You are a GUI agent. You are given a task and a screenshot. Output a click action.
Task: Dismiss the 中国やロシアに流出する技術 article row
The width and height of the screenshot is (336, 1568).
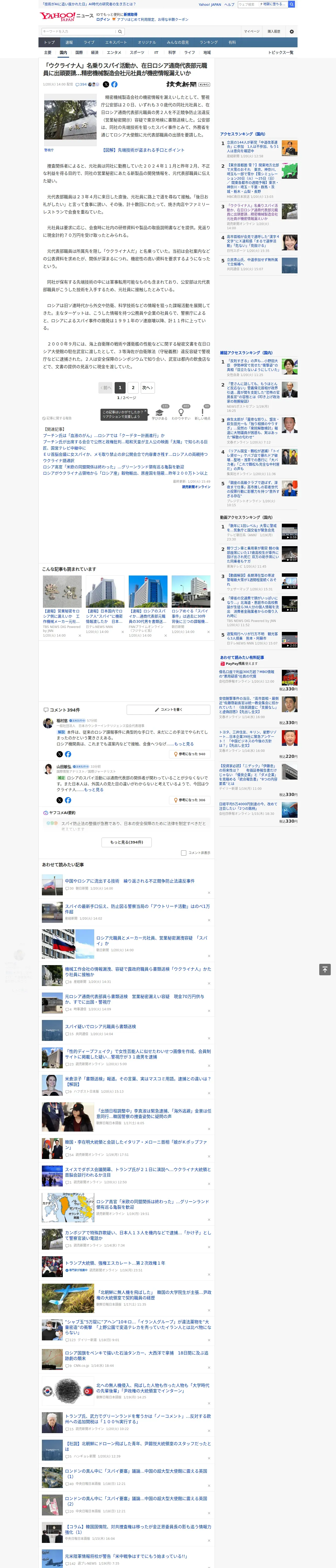pyautogui.click(x=209, y=893)
